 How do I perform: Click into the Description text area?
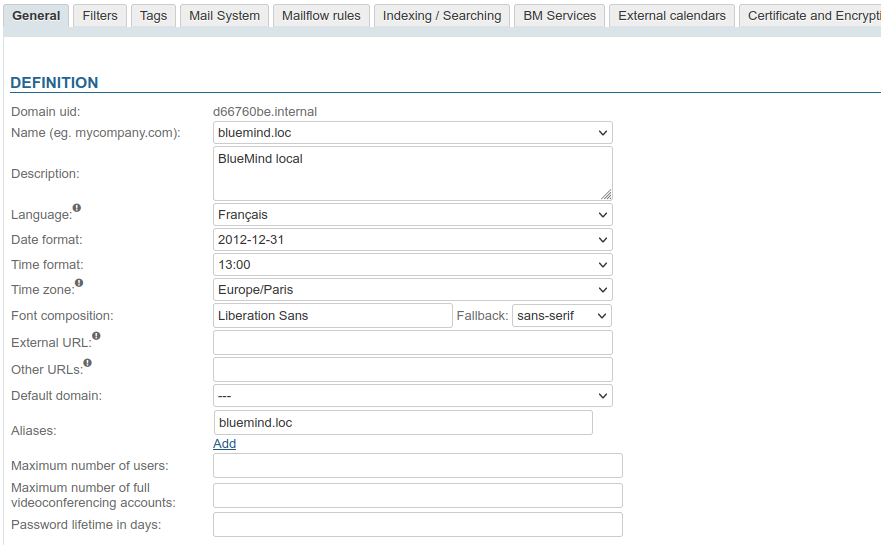(412, 173)
